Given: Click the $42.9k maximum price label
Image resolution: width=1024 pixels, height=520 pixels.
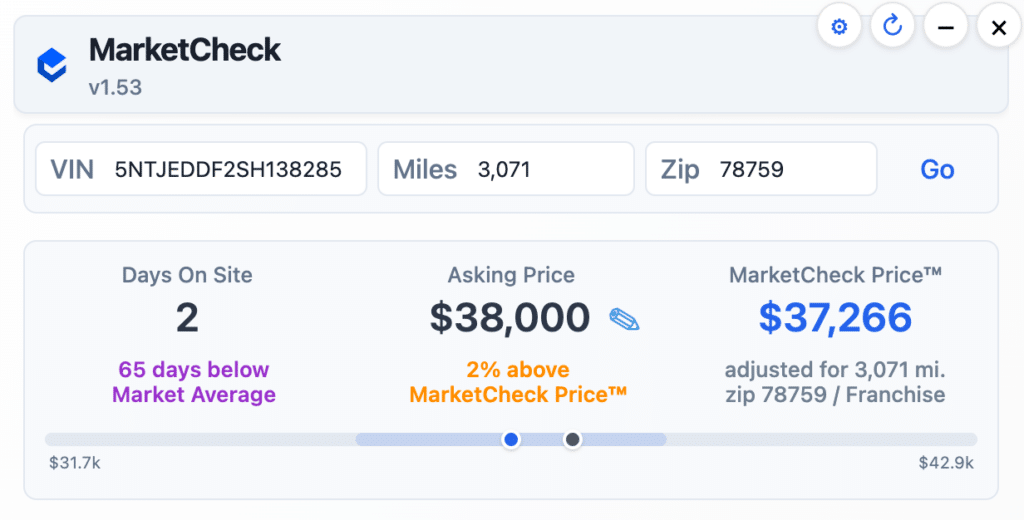Looking at the screenshot, I should point(946,463).
